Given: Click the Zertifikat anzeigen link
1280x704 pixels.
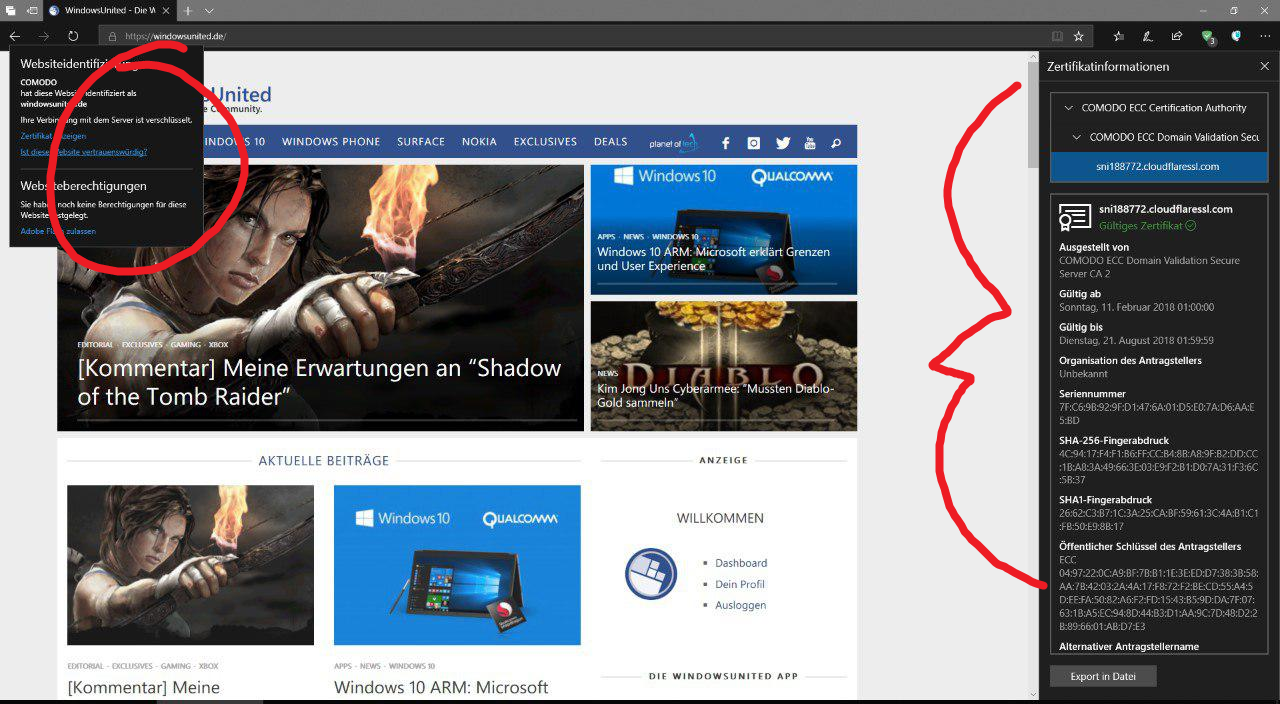Looking at the screenshot, I should click(53, 136).
